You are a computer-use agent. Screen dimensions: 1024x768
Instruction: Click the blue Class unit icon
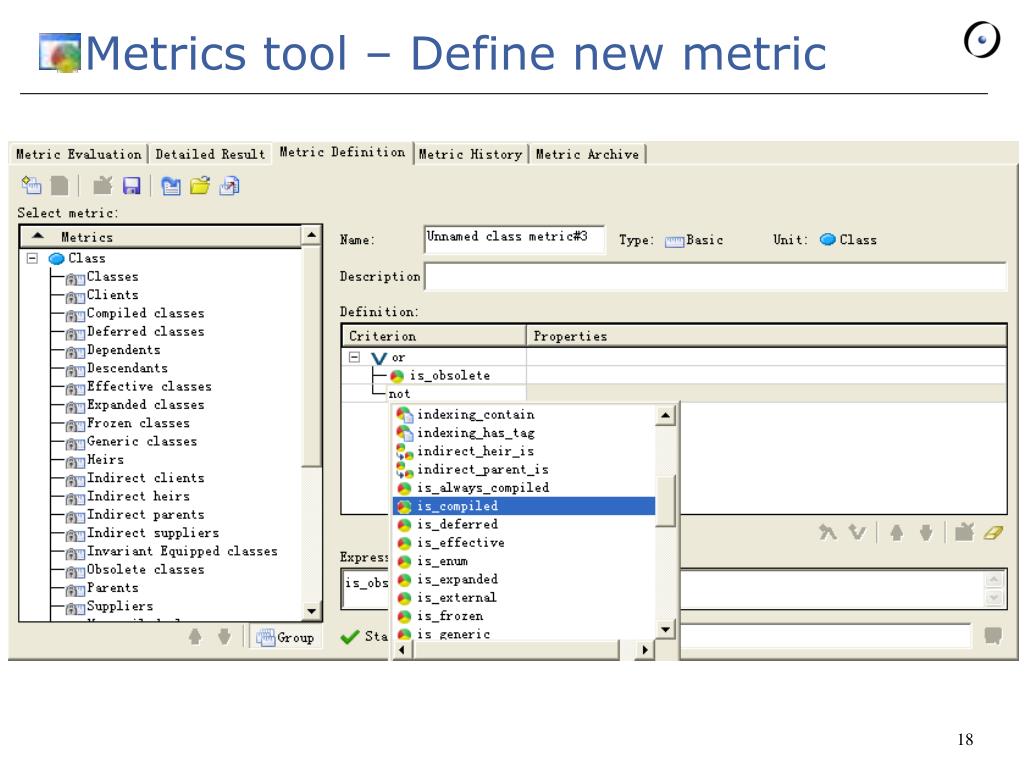coord(827,240)
